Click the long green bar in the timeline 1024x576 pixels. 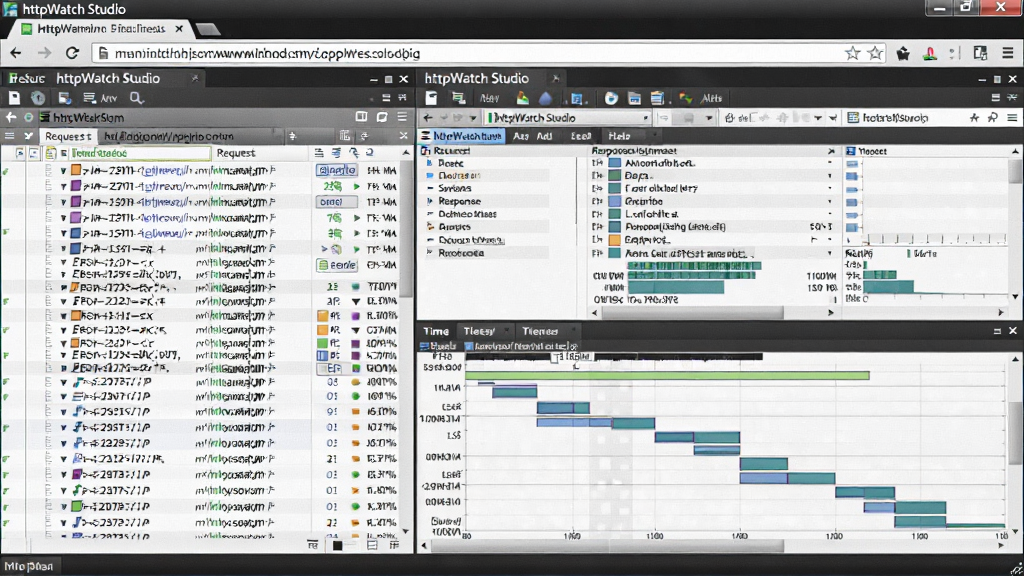[x=667, y=376]
